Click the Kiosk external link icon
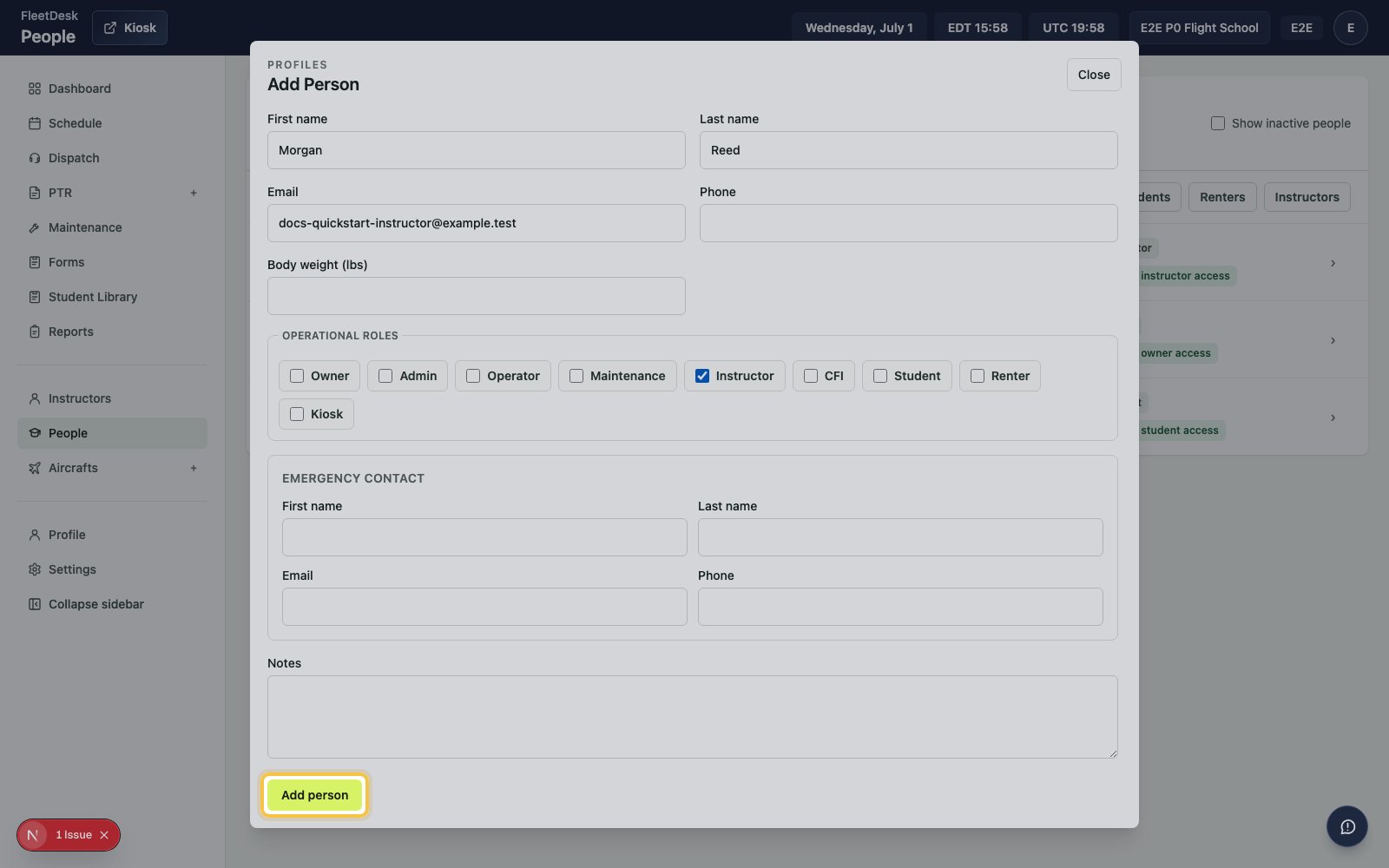 click(x=110, y=28)
